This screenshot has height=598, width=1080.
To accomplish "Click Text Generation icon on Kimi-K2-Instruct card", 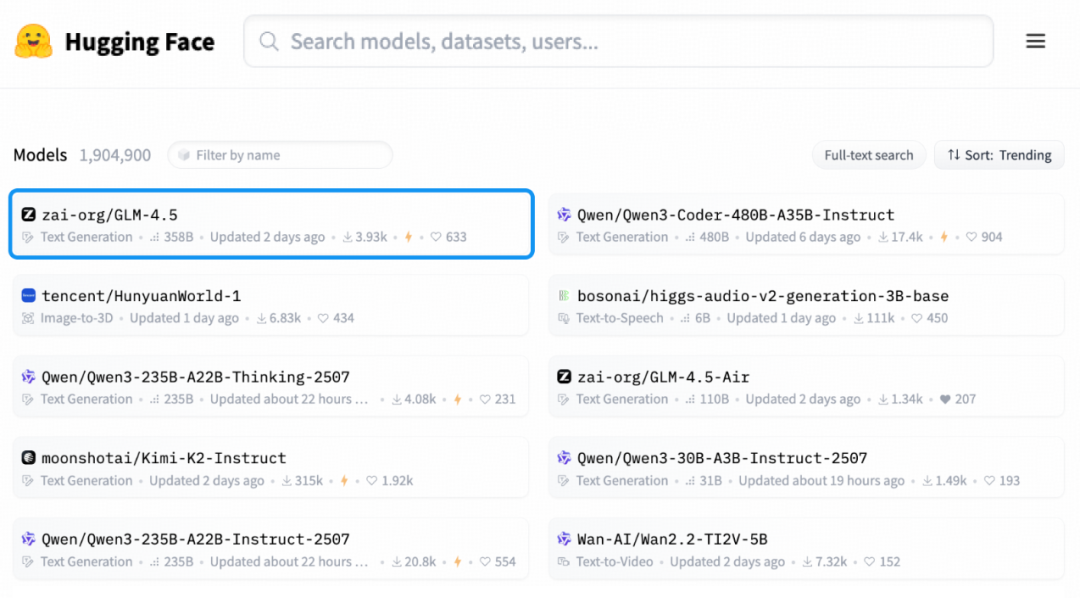I will click(28, 480).
